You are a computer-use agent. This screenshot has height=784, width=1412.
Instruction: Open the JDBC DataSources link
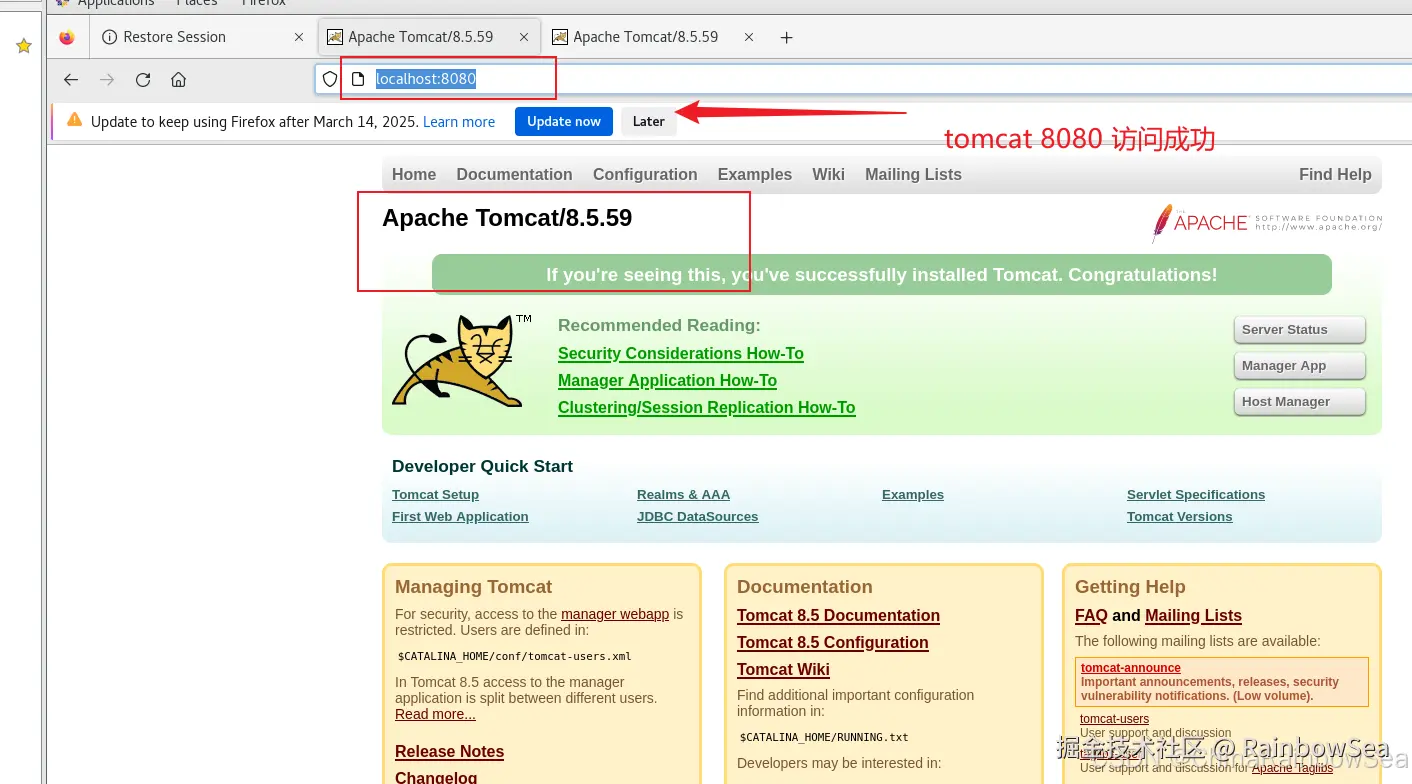point(697,517)
